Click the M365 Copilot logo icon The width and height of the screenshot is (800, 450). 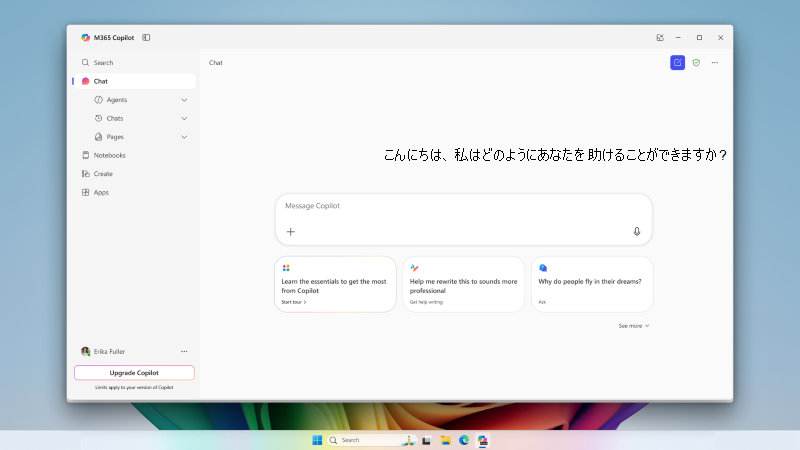pos(86,37)
